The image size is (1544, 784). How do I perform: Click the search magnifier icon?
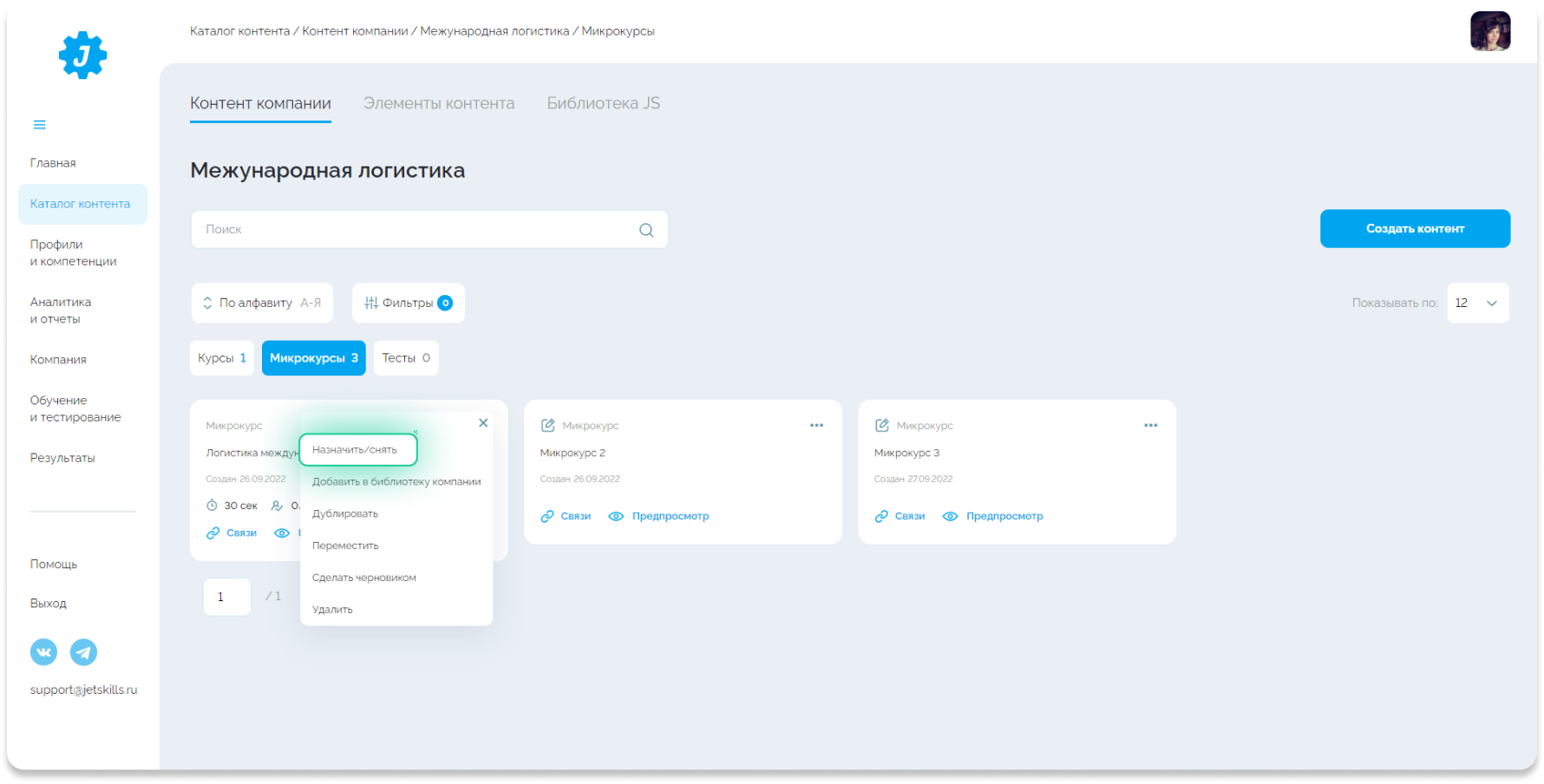[x=646, y=230]
